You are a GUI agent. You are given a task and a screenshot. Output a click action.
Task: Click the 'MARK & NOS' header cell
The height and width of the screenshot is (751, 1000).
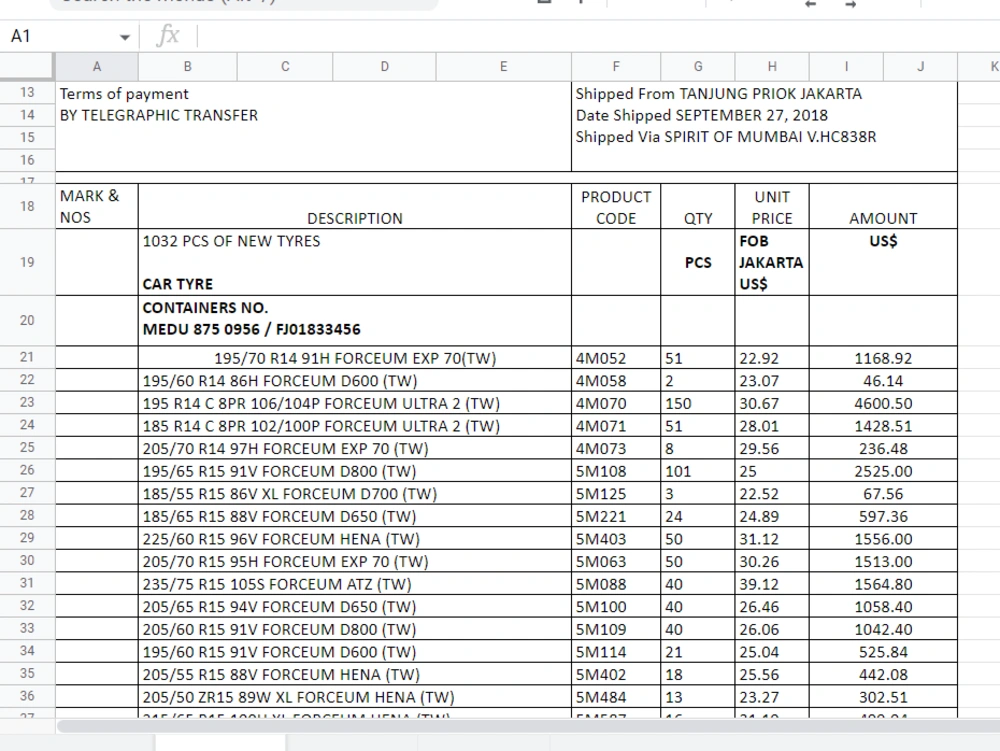(96, 206)
